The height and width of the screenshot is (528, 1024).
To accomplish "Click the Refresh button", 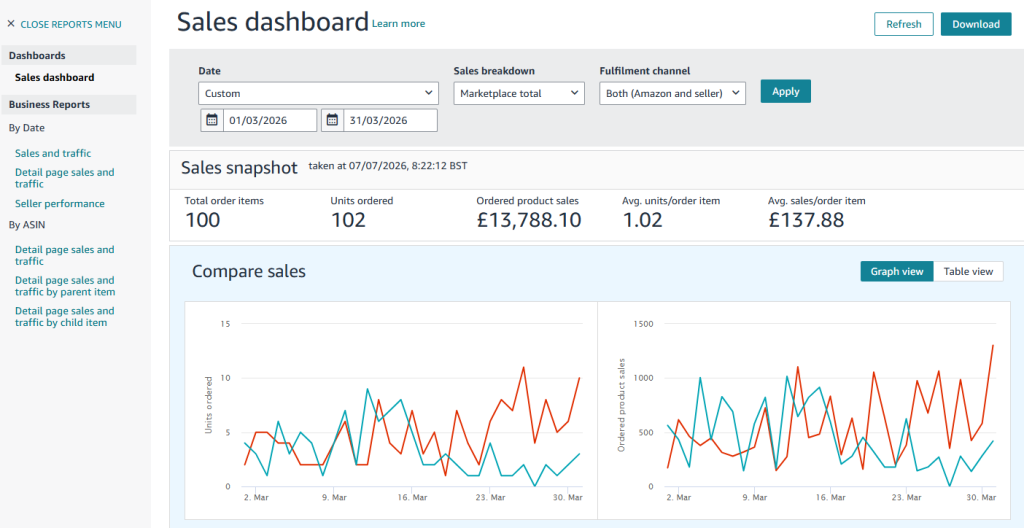I will 904,24.
